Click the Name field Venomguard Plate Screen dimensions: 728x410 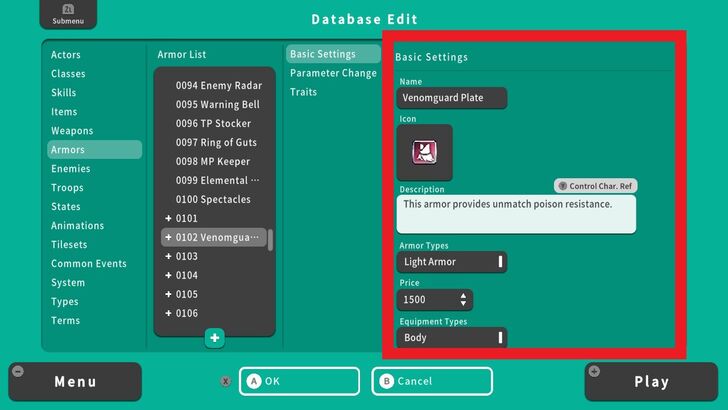[451, 98]
